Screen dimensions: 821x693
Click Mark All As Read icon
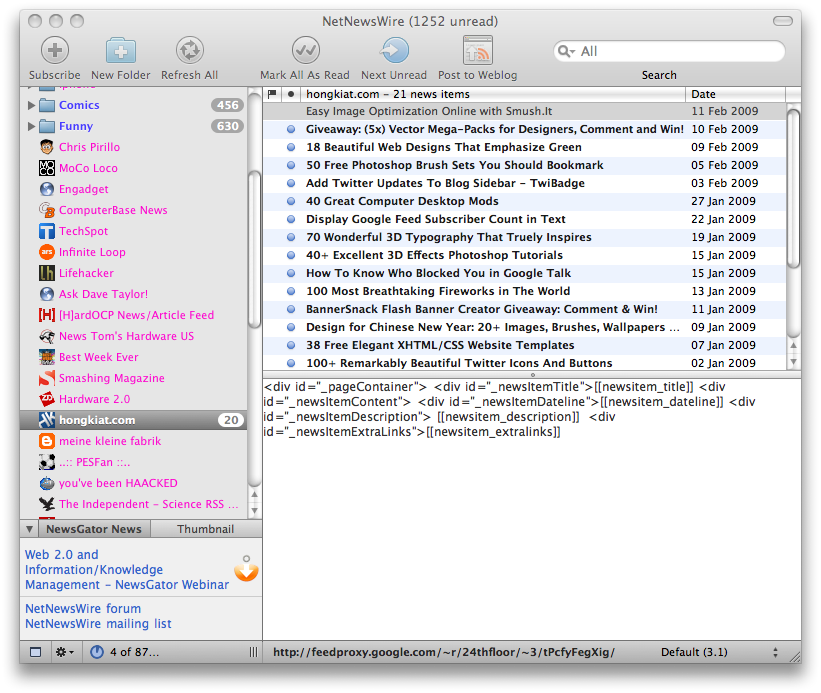[x=305, y=51]
